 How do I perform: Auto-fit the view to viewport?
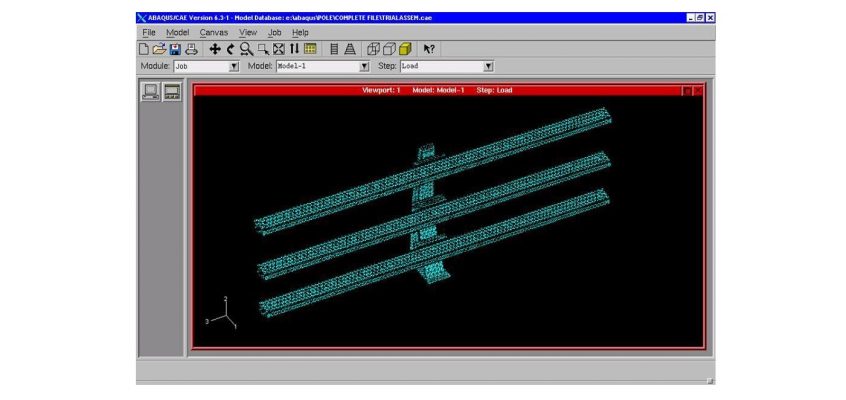278,49
